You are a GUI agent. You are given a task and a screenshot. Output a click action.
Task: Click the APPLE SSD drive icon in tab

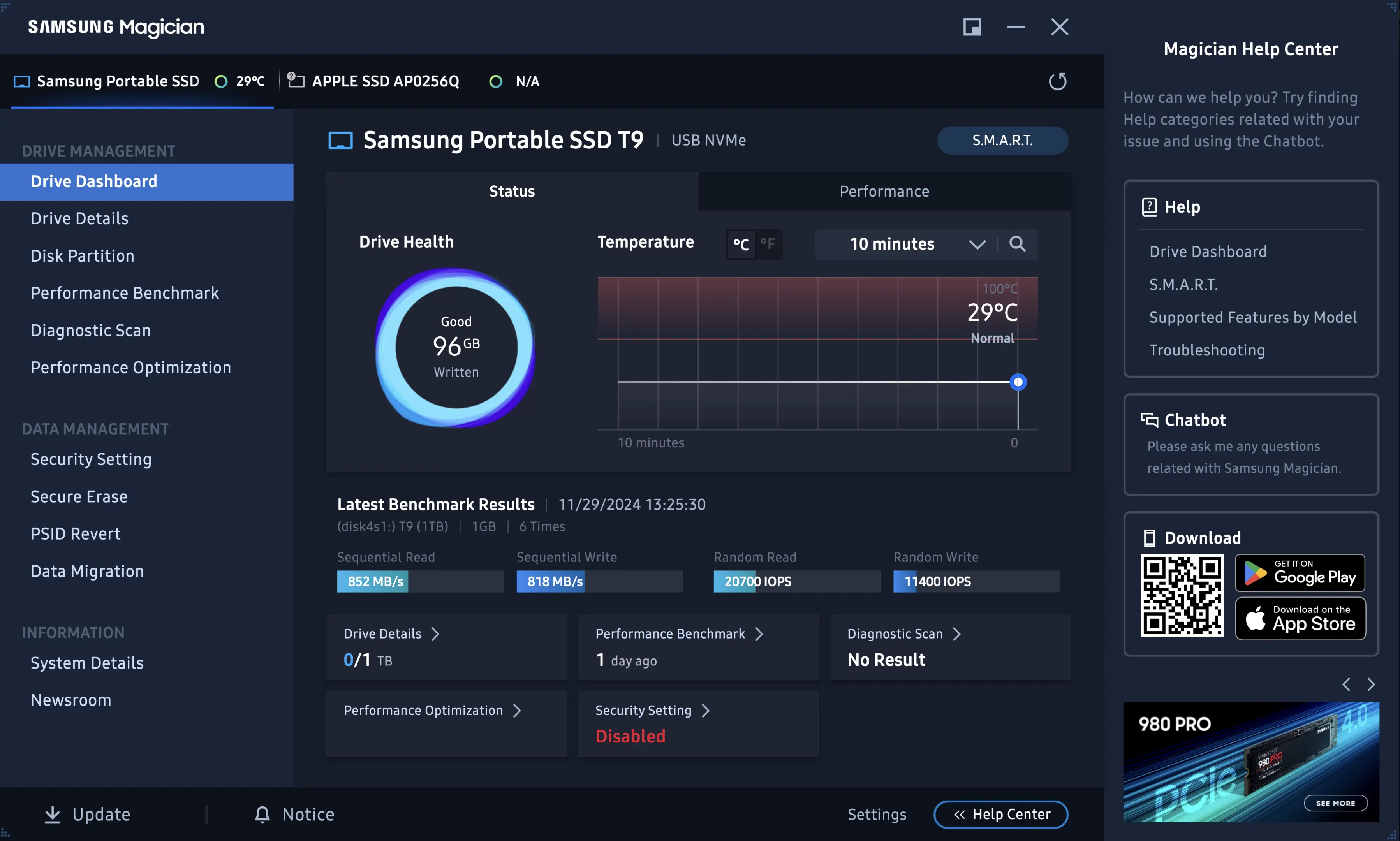point(295,80)
